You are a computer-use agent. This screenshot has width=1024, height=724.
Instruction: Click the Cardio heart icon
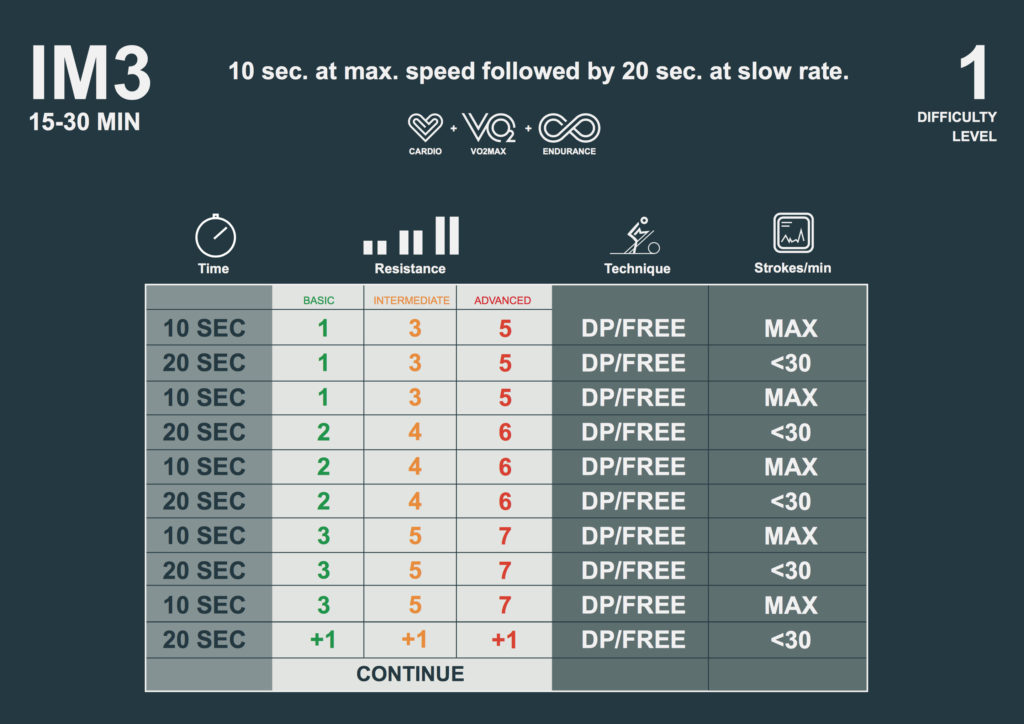(425, 129)
